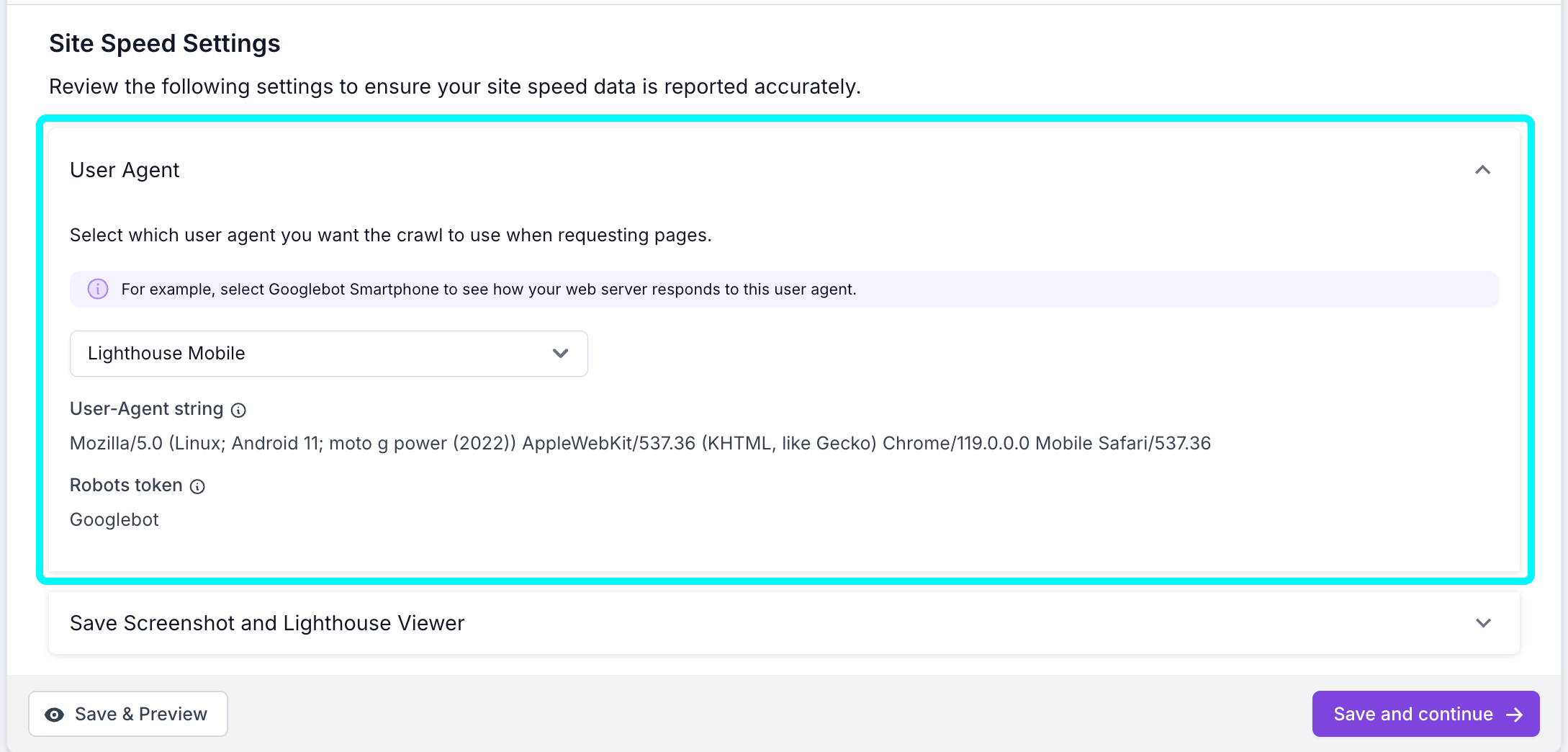The height and width of the screenshot is (752, 1568).
Task: Click the dropdown chevron in the user agent selector
Action: click(560, 354)
